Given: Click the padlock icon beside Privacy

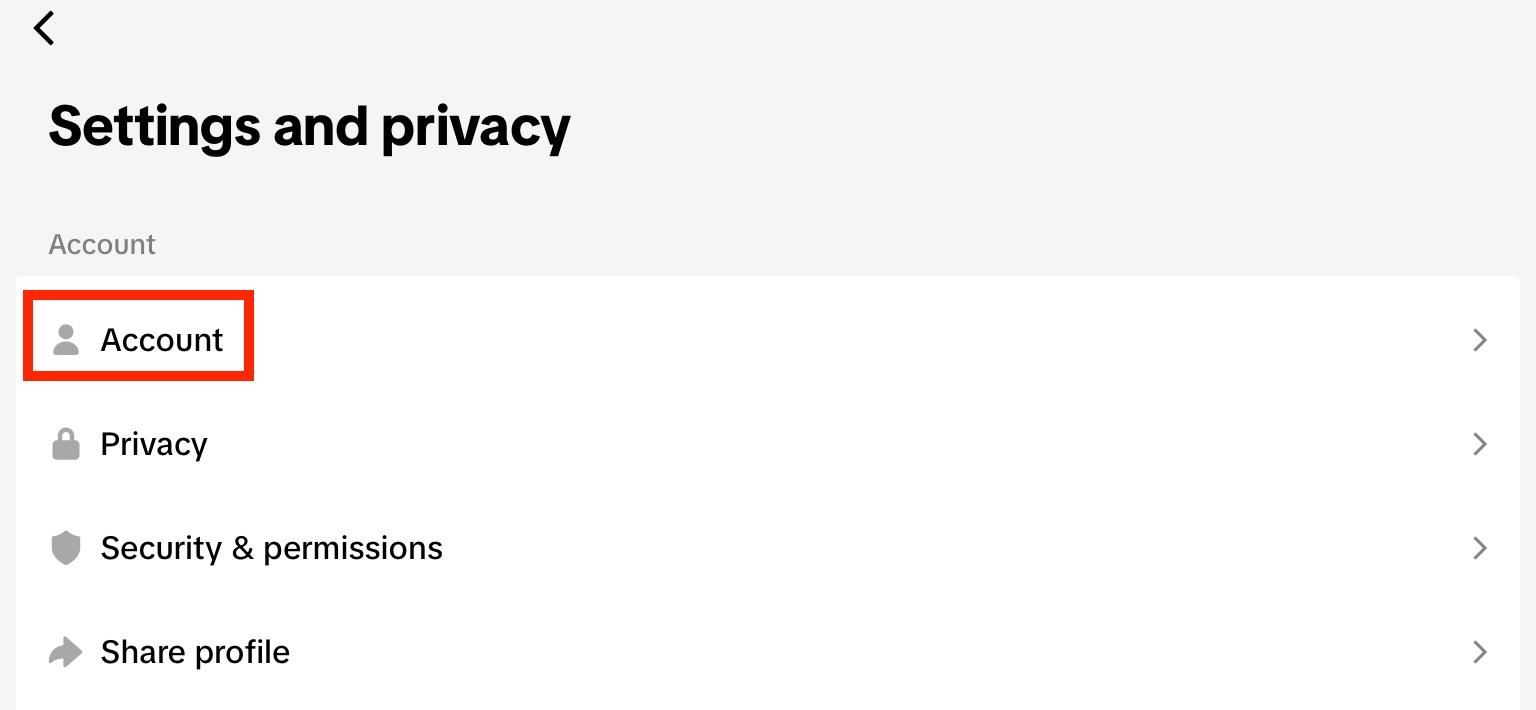Looking at the screenshot, I should click(x=66, y=444).
